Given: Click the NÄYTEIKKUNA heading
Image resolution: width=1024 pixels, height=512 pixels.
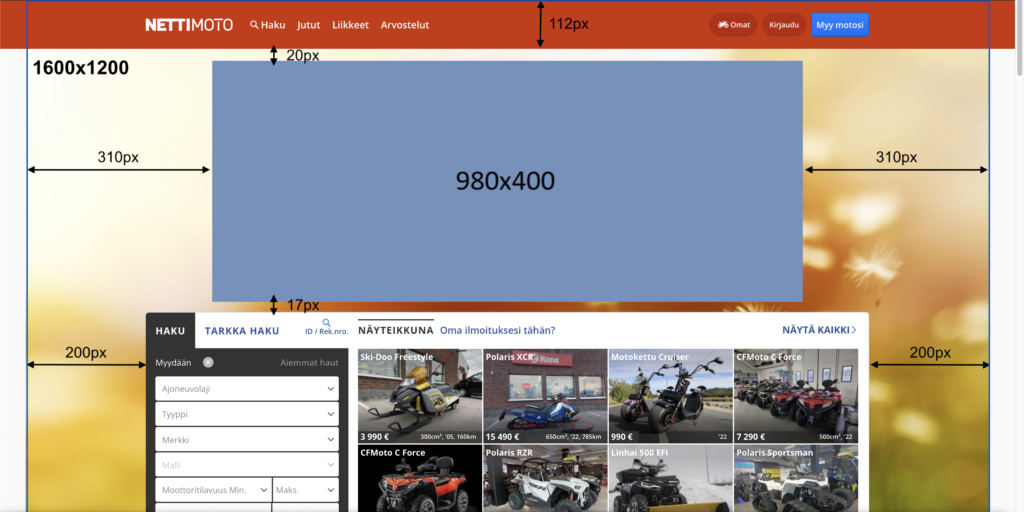Looking at the screenshot, I should click(x=396, y=330).
